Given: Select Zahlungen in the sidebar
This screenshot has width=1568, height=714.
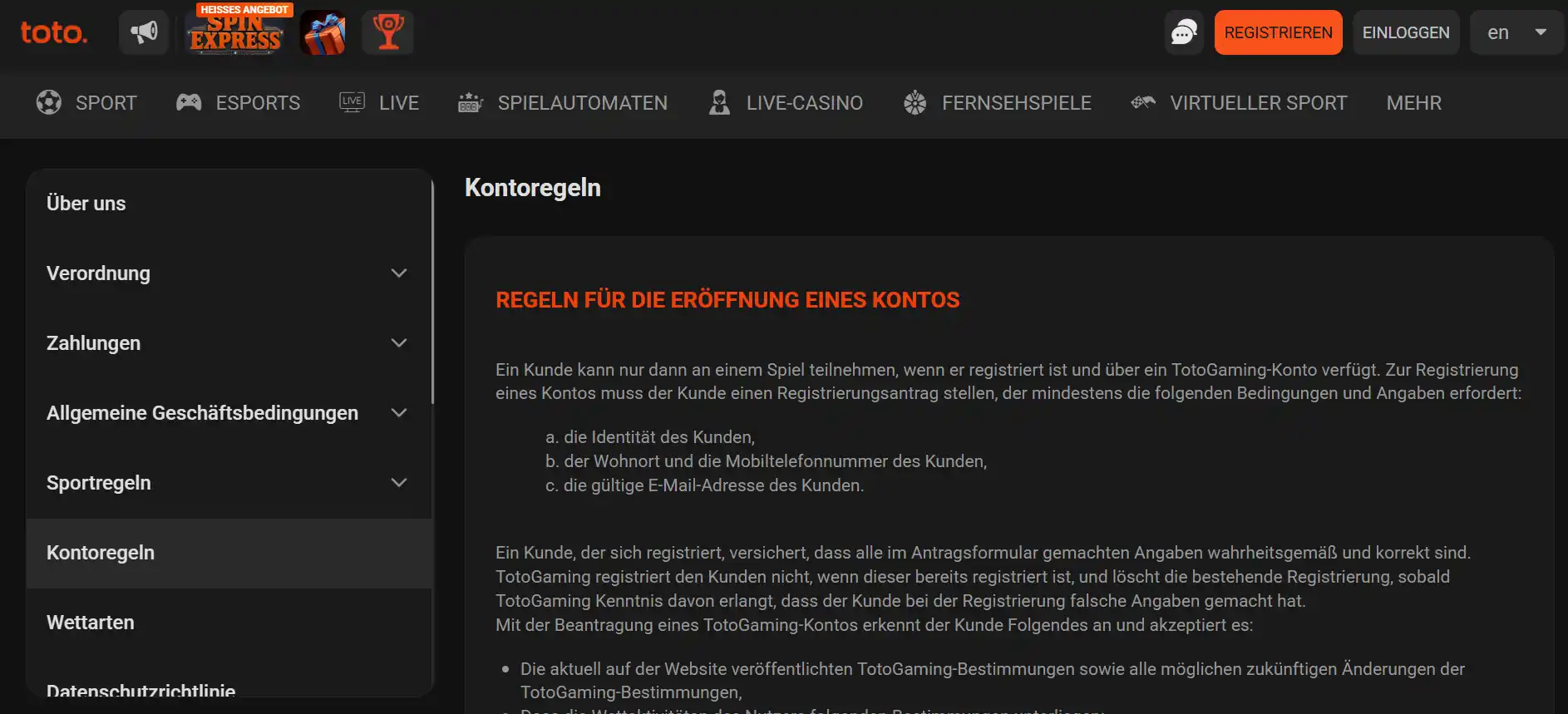Looking at the screenshot, I should pos(93,343).
